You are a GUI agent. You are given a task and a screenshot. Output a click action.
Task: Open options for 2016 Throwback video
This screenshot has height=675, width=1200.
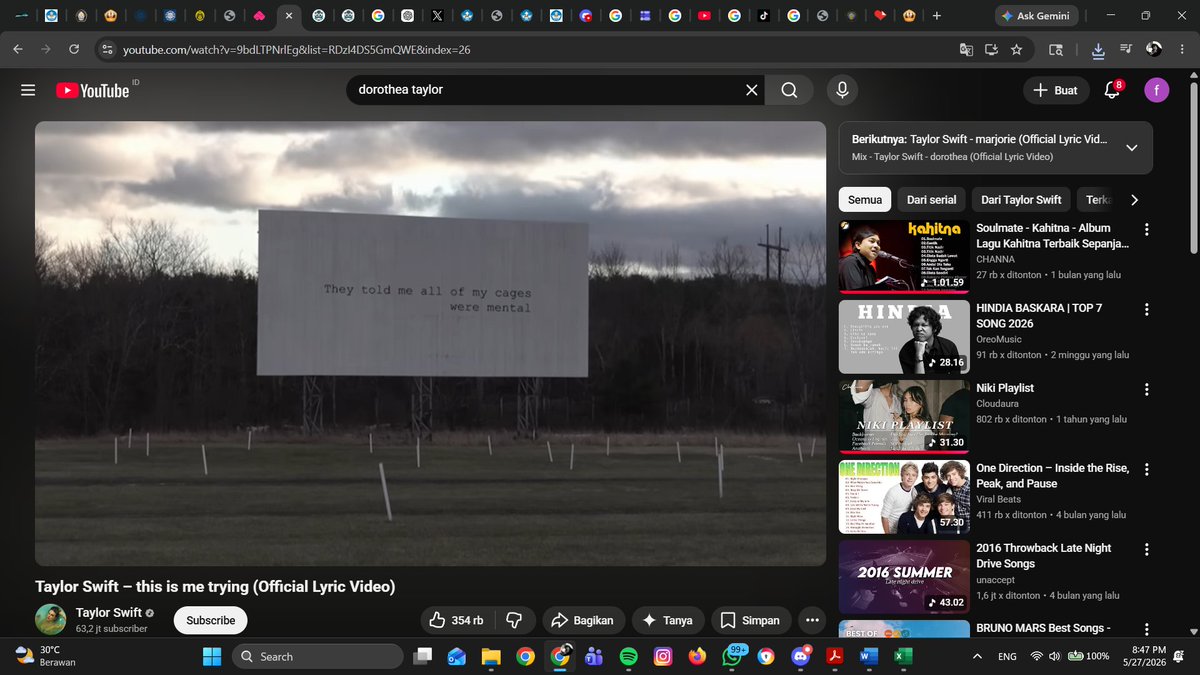pos(1147,549)
